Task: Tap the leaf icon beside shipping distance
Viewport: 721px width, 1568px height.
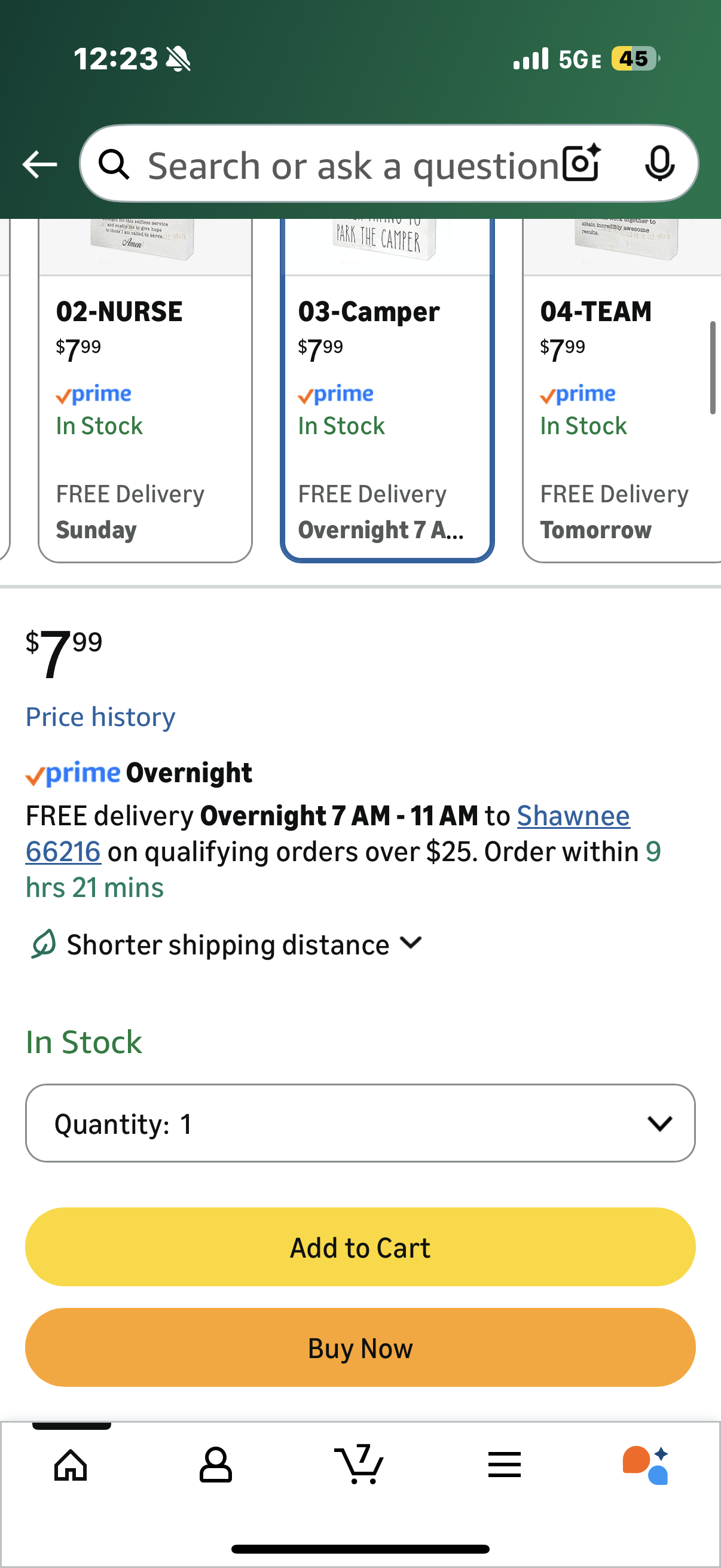Action: click(x=44, y=944)
